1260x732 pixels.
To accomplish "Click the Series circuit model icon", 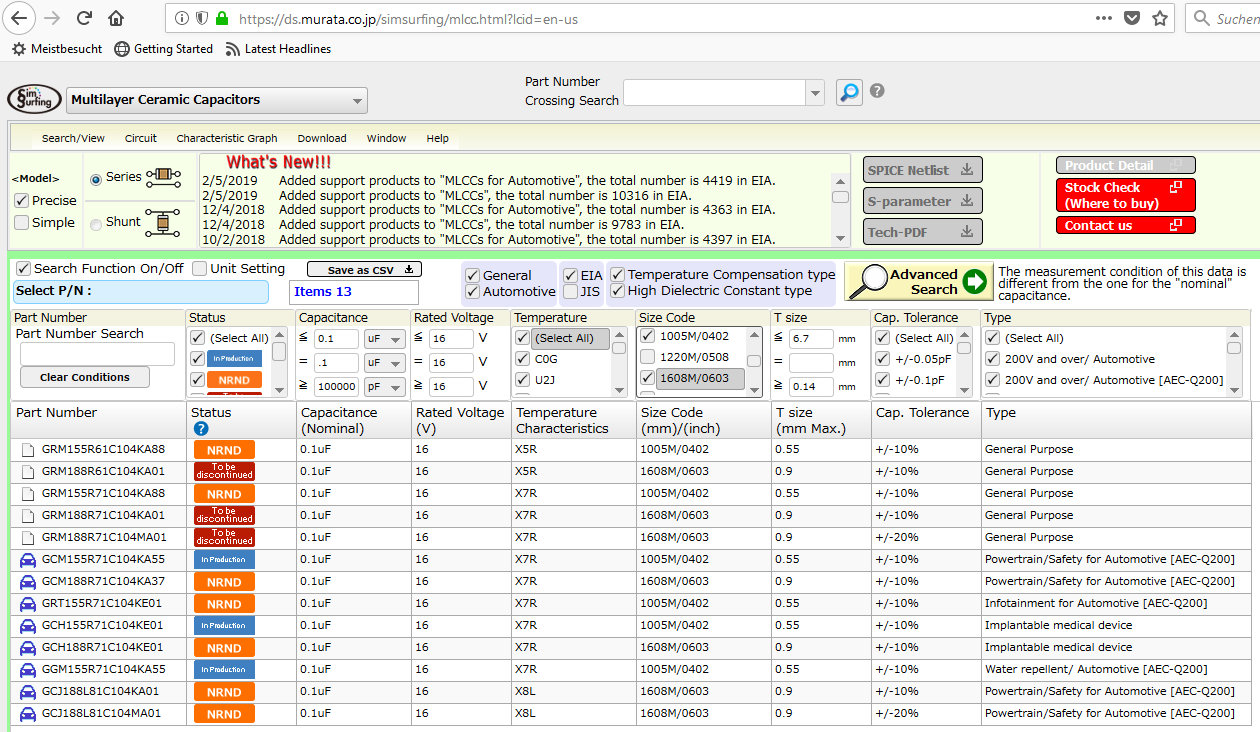I will point(163,178).
